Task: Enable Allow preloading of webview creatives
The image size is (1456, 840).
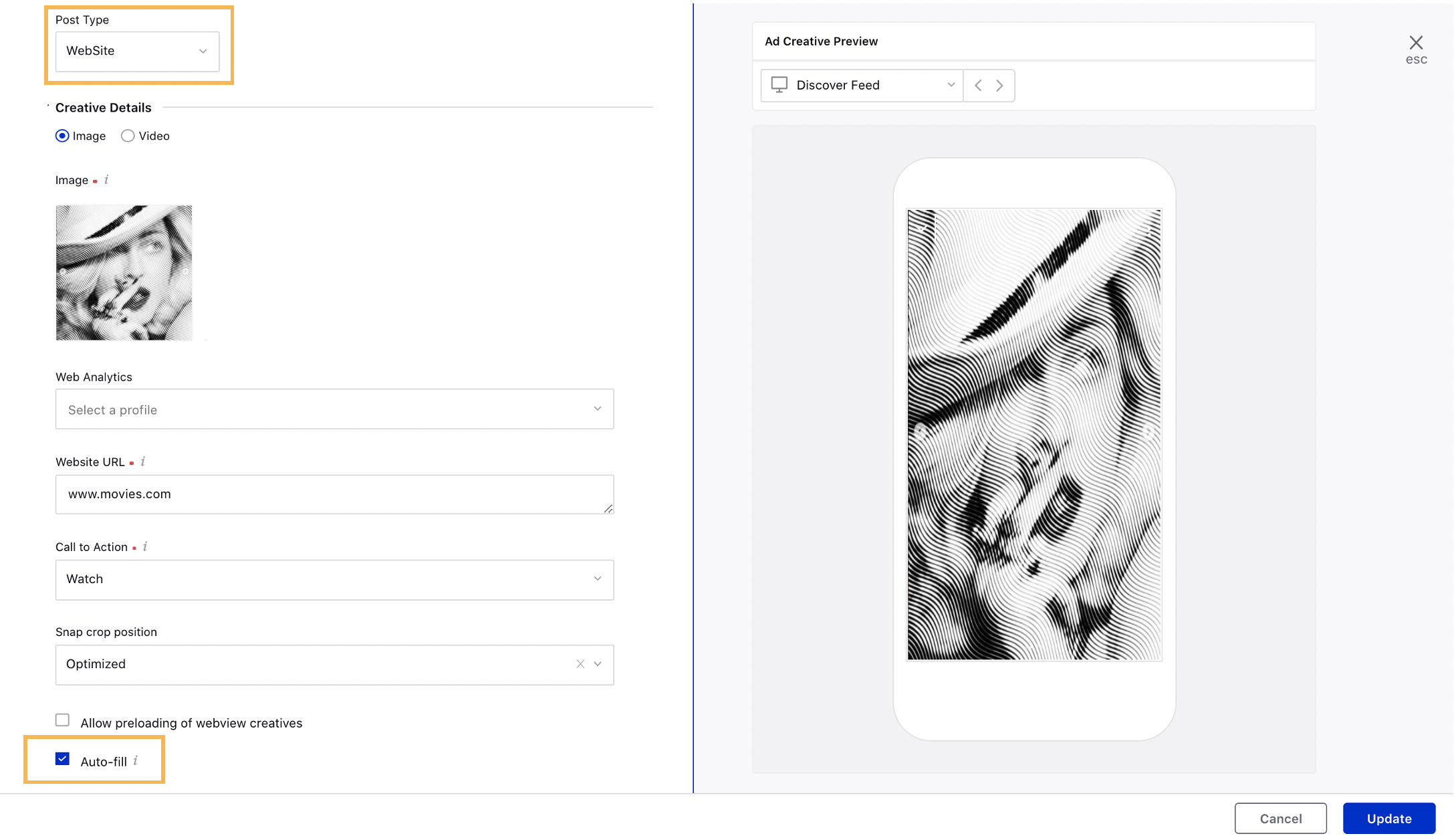Action: click(x=63, y=720)
